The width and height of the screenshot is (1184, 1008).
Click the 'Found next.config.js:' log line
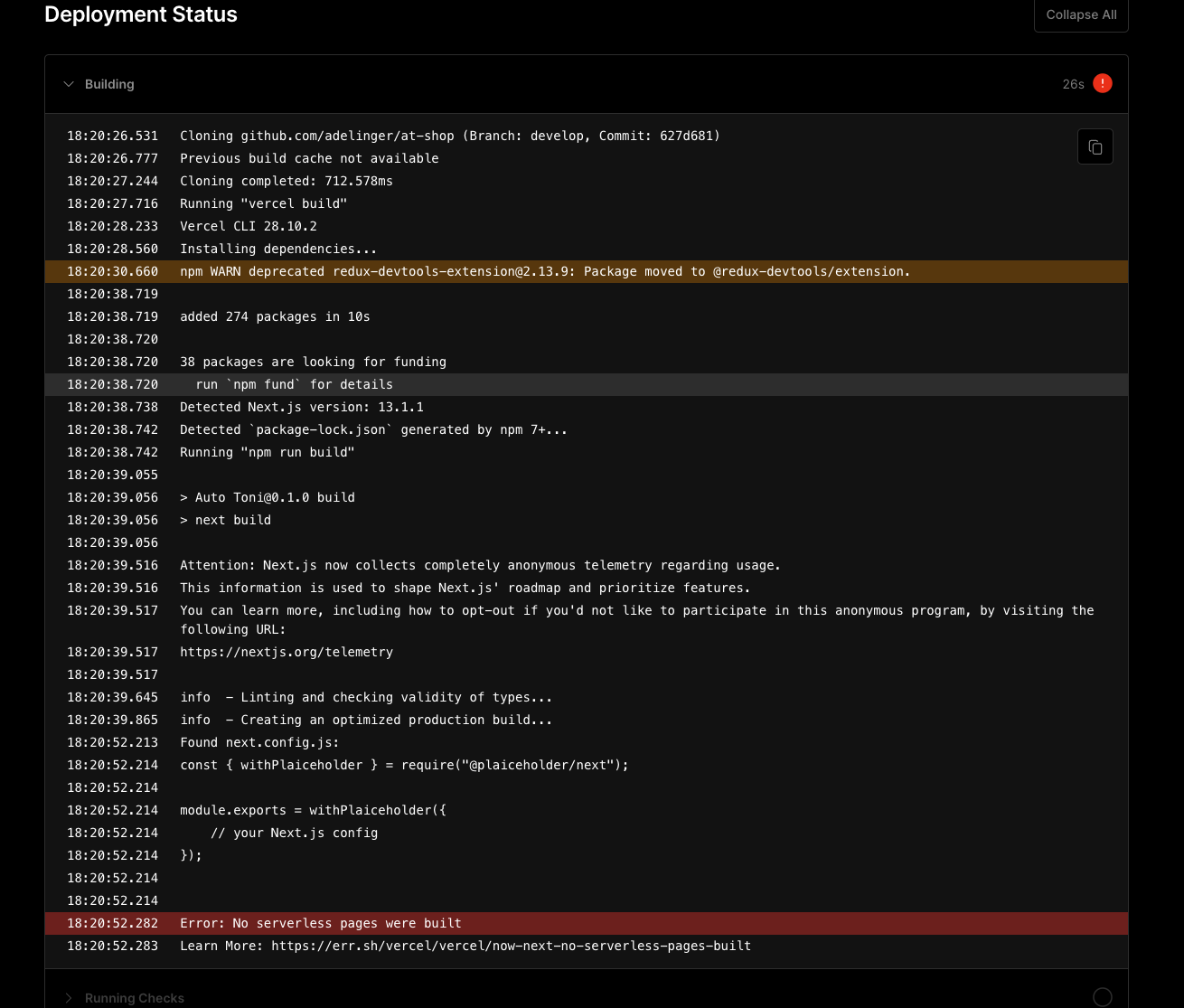(x=587, y=742)
